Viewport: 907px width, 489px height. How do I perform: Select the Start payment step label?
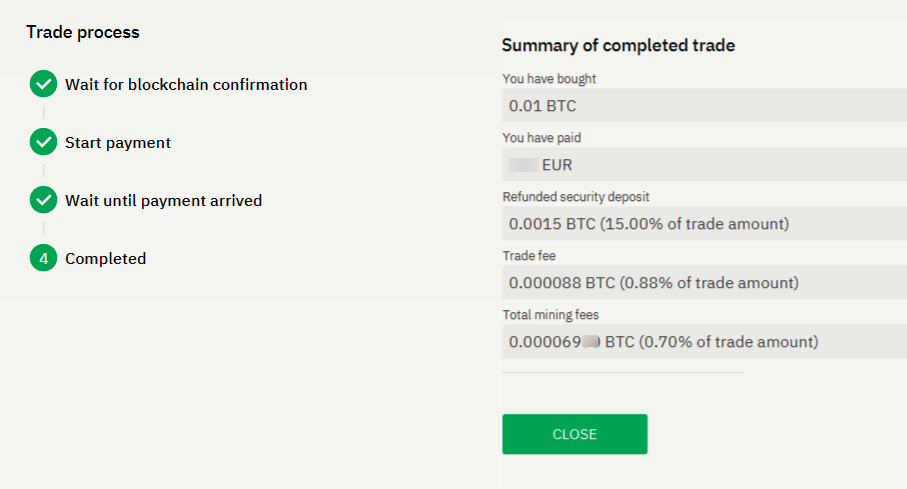[x=118, y=143]
